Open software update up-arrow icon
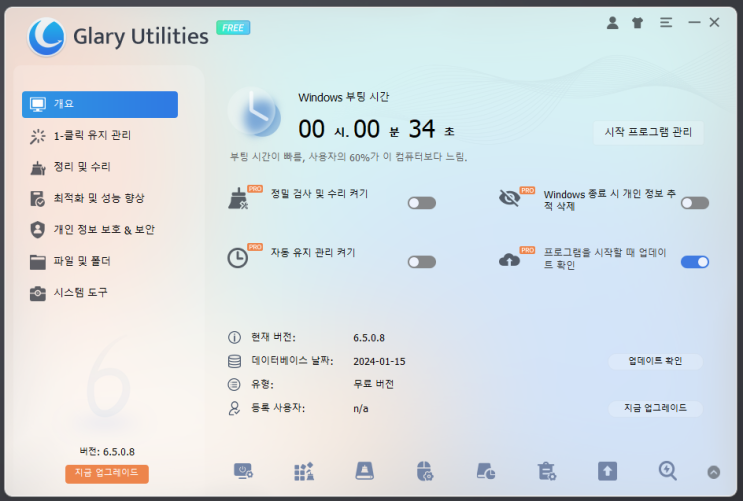 click(x=607, y=472)
